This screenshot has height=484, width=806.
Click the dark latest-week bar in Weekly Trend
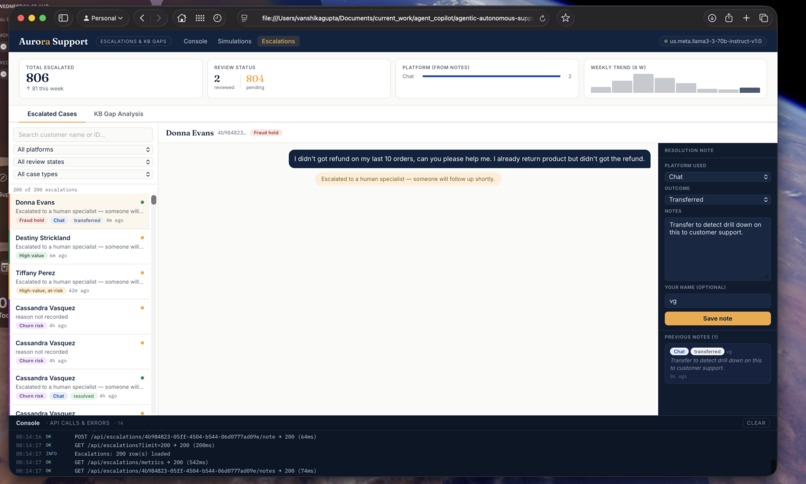click(x=749, y=90)
